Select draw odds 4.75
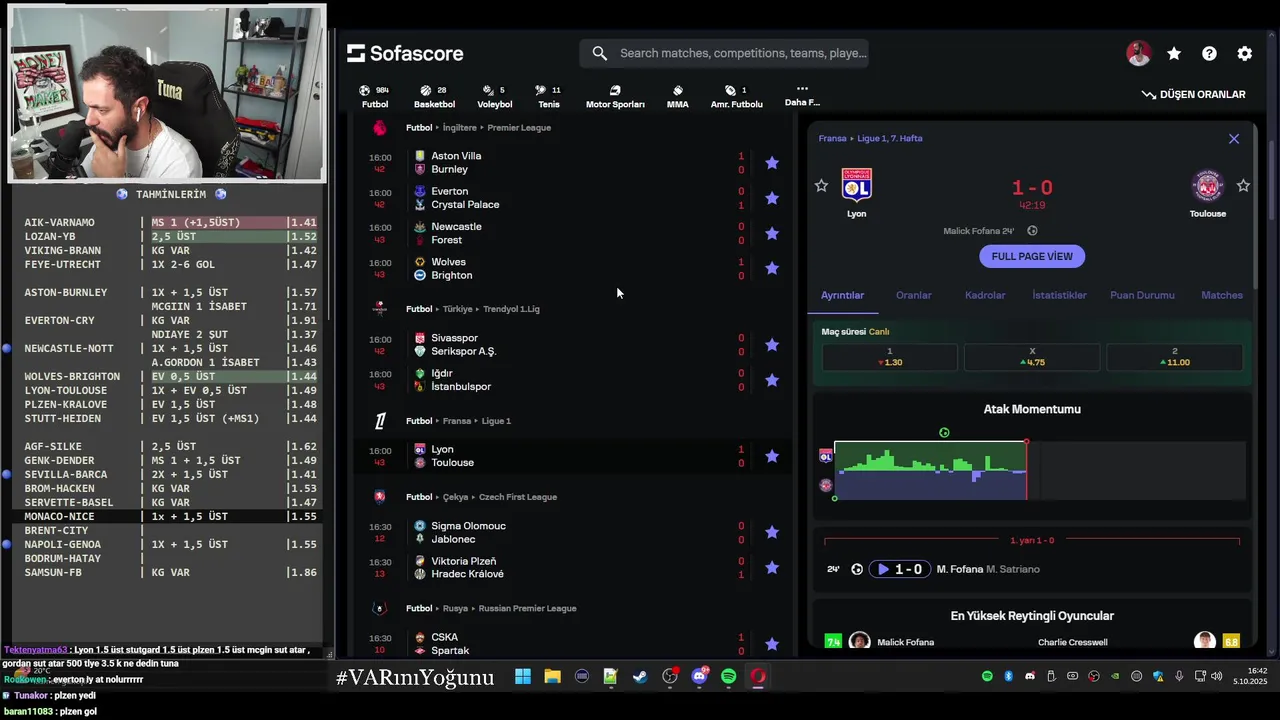This screenshot has height=720, width=1280. click(1032, 357)
